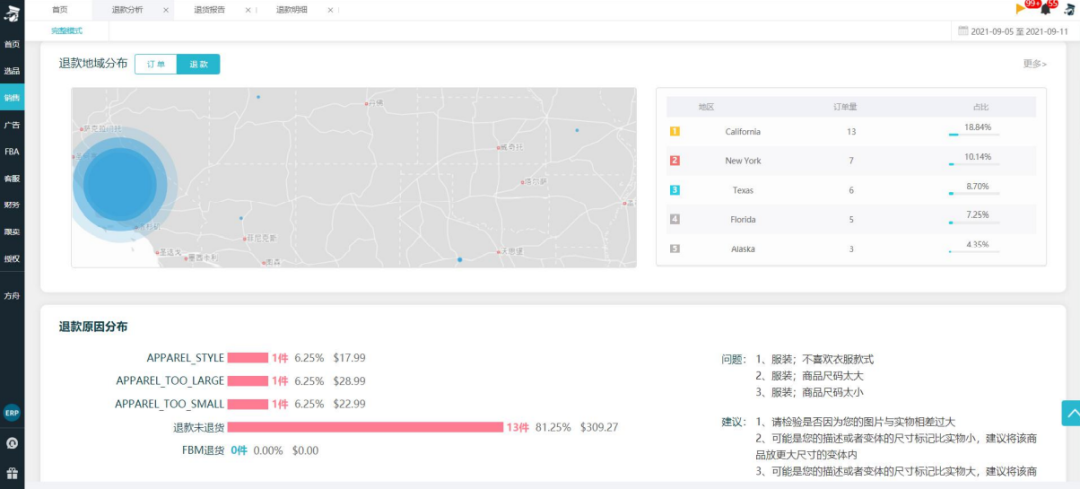This screenshot has height=489, width=1080.
Task: Click the 13件 count text
Action: [517, 427]
